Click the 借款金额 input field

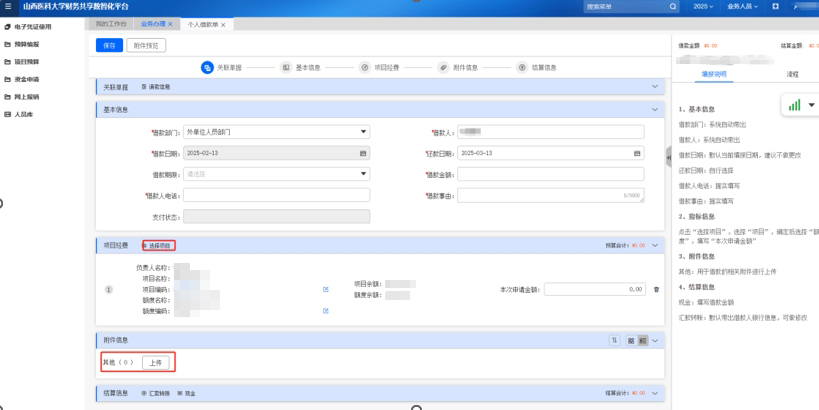tap(550, 174)
